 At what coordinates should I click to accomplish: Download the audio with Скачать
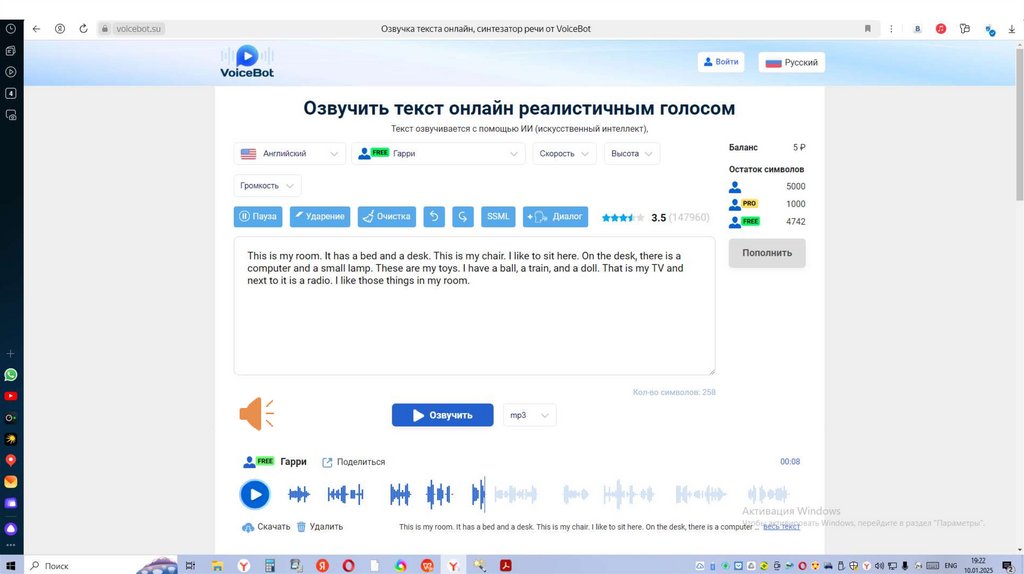point(266,527)
